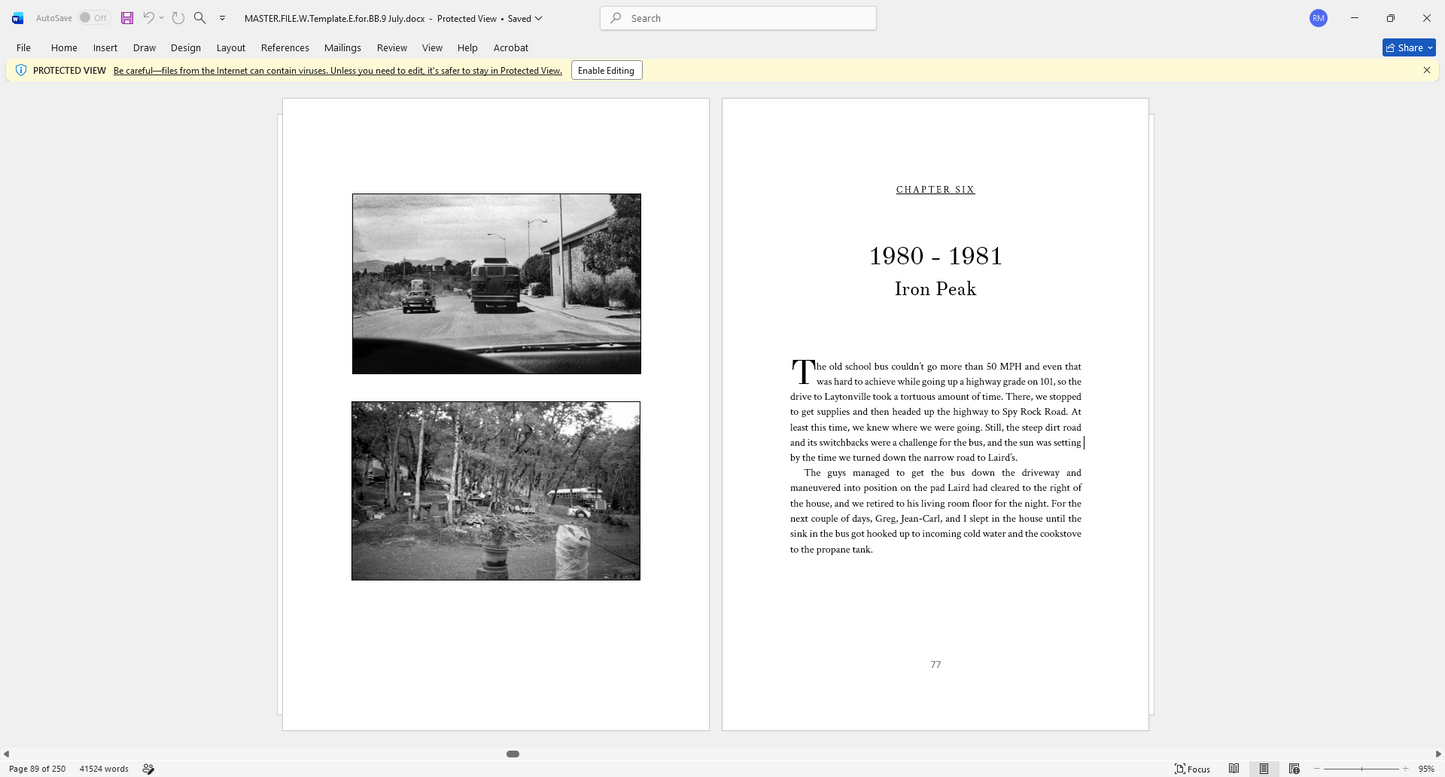Click the drop cap letter T
1445x777 pixels.
[802, 372]
